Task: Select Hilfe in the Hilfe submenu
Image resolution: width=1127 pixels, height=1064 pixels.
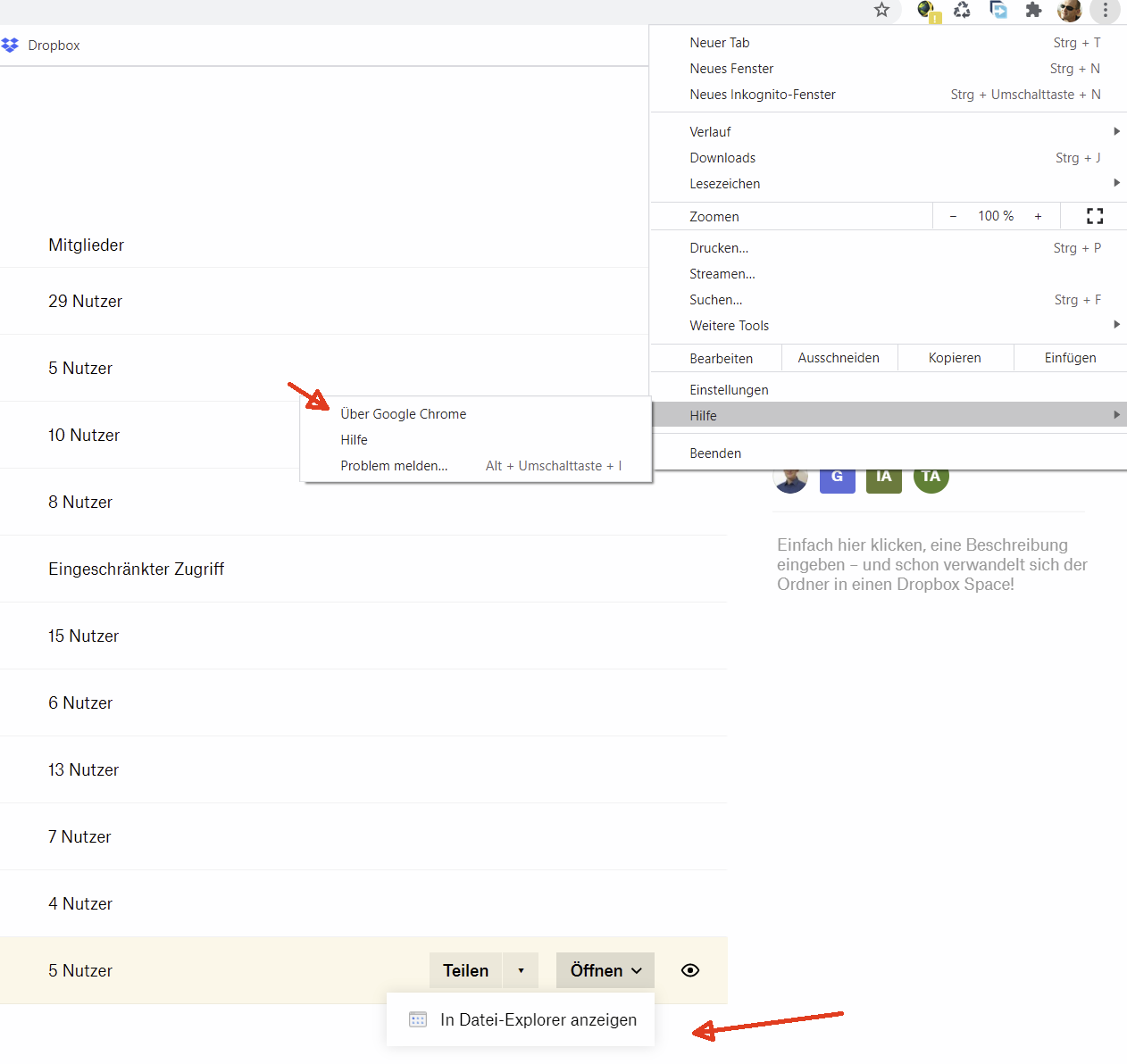Action: (x=476, y=440)
